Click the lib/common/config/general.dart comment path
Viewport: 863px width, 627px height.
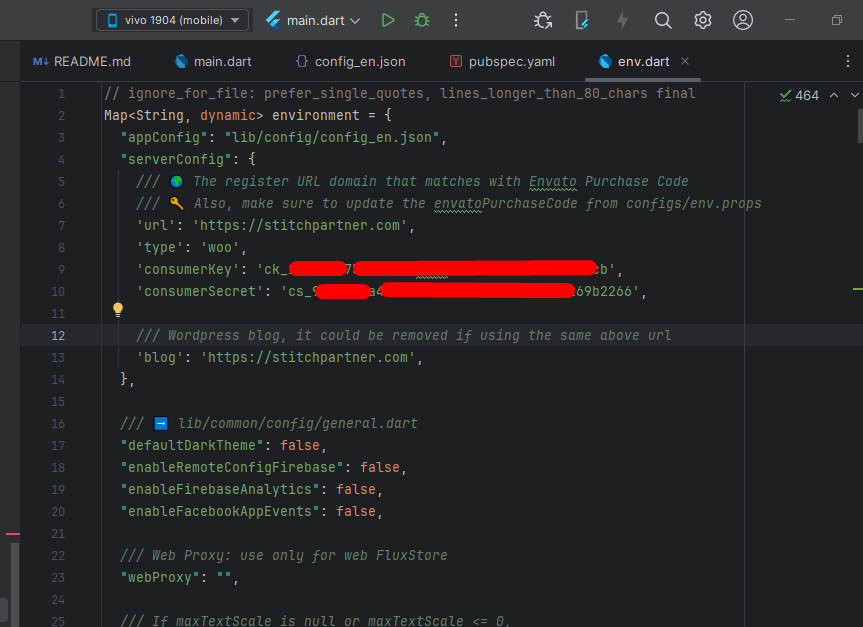298,423
